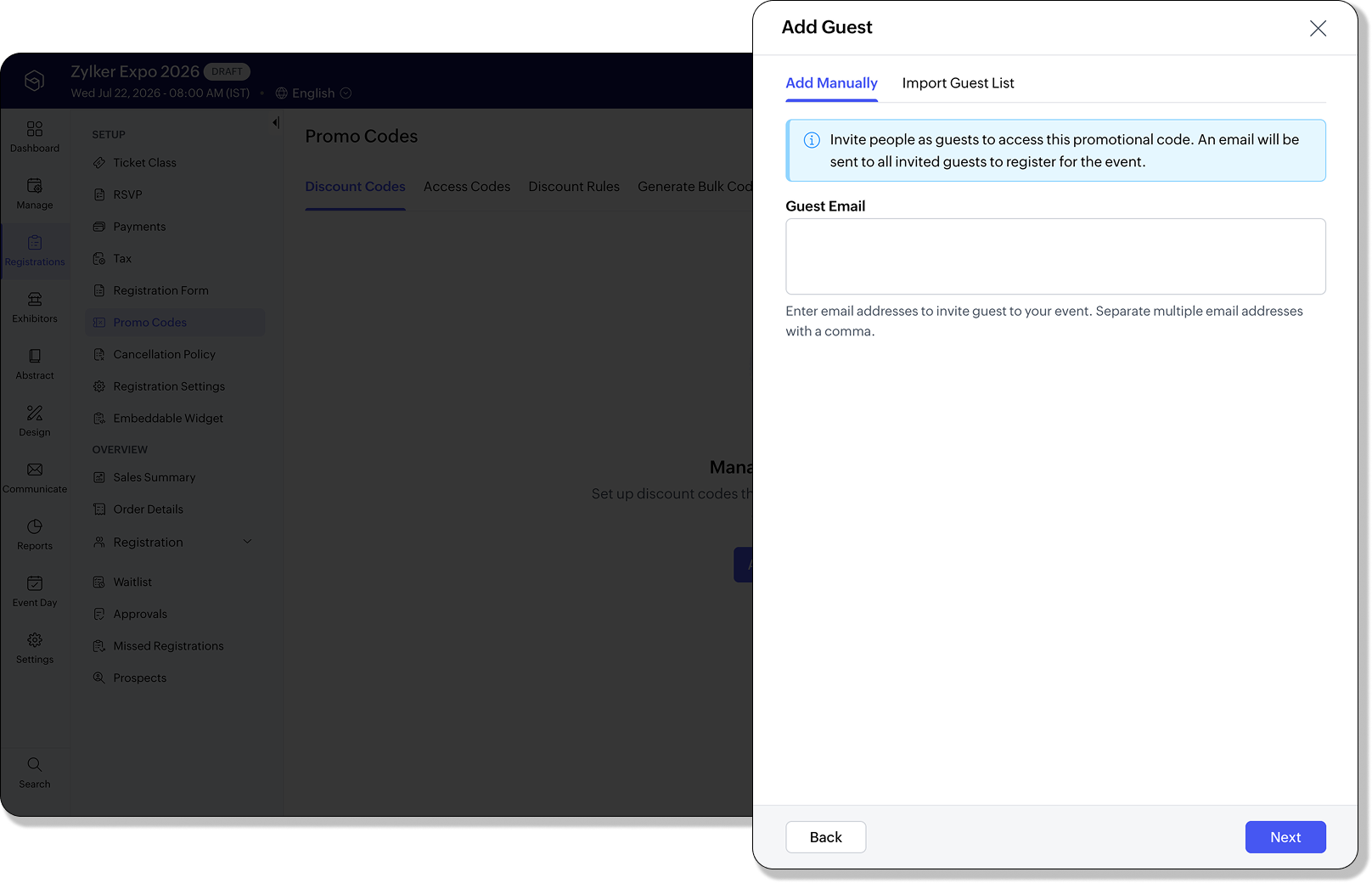Open the Generate Bulk Codes tab

coord(694,187)
